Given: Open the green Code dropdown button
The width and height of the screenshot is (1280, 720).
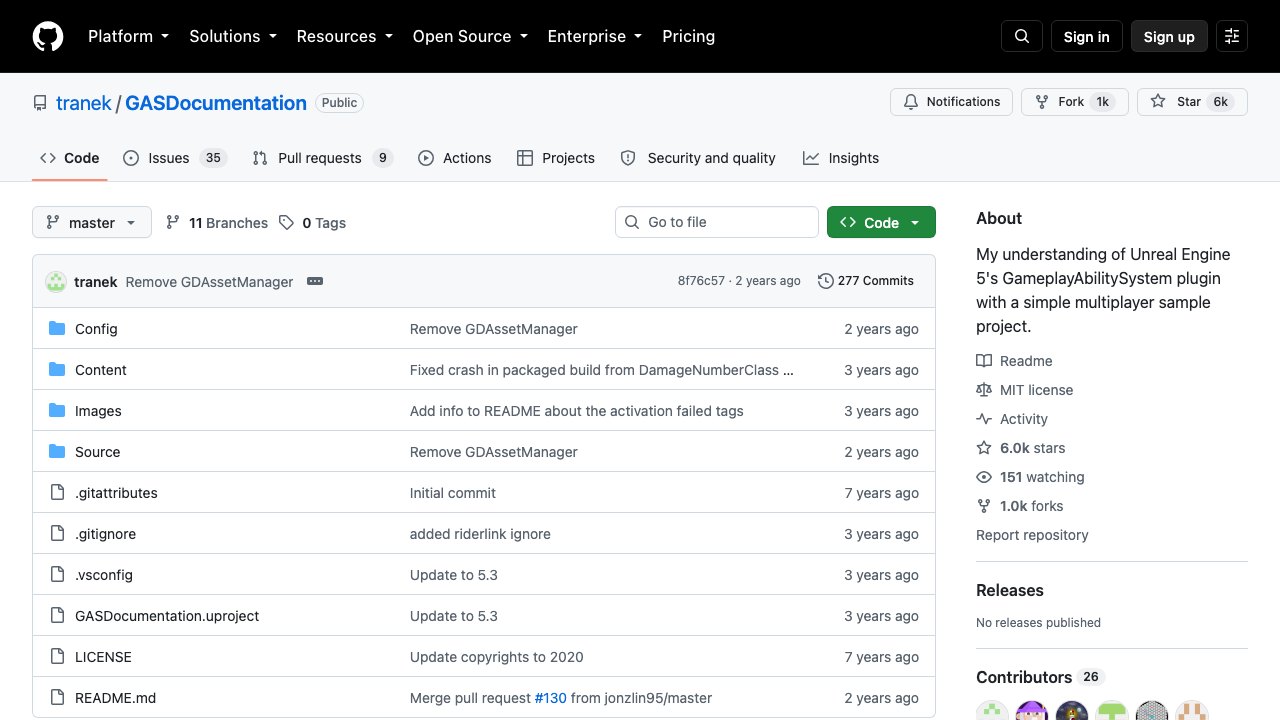Looking at the screenshot, I should pos(881,223).
